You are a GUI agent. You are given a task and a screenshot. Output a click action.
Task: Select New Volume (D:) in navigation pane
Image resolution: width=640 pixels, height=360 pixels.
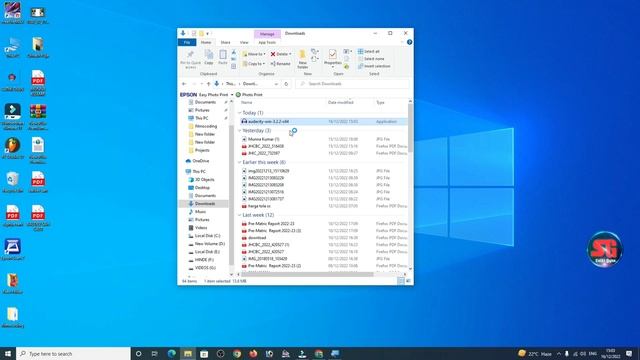(207, 244)
